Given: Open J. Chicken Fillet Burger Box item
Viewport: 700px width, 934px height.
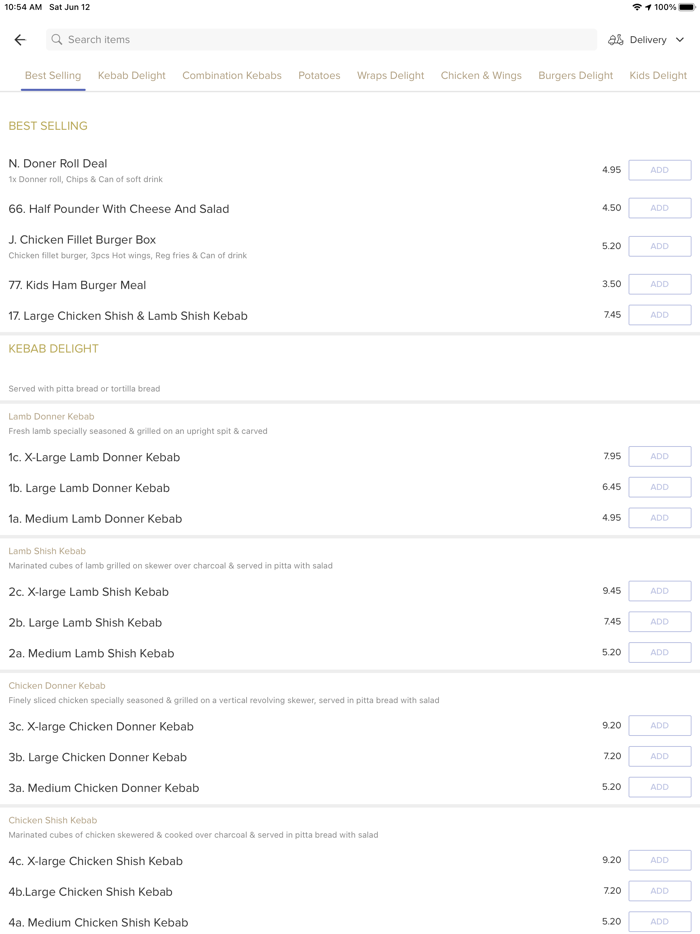Looking at the screenshot, I should [82, 240].
